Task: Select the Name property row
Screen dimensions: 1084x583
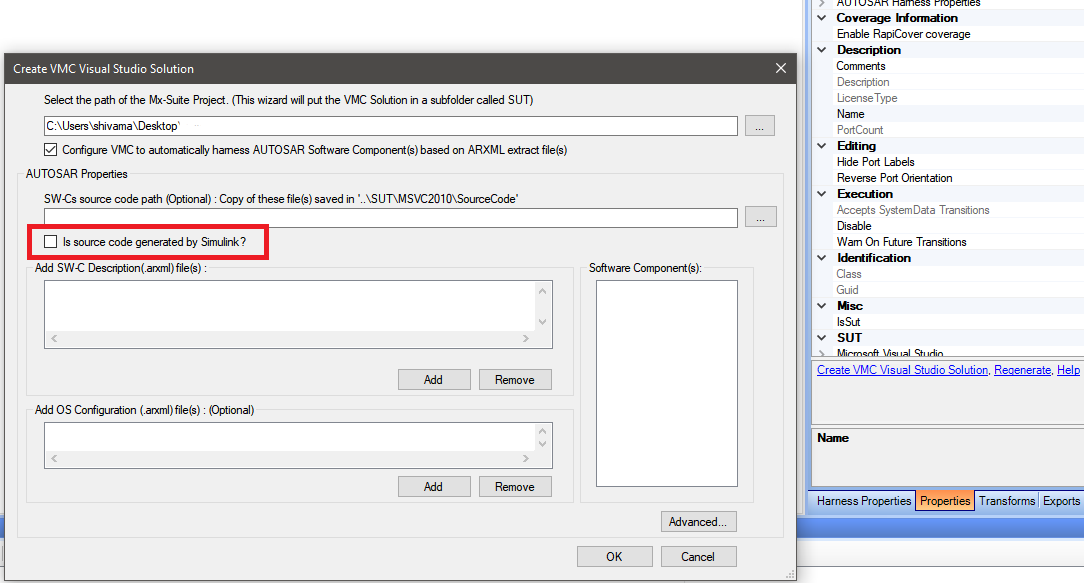Action: click(x=850, y=113)
